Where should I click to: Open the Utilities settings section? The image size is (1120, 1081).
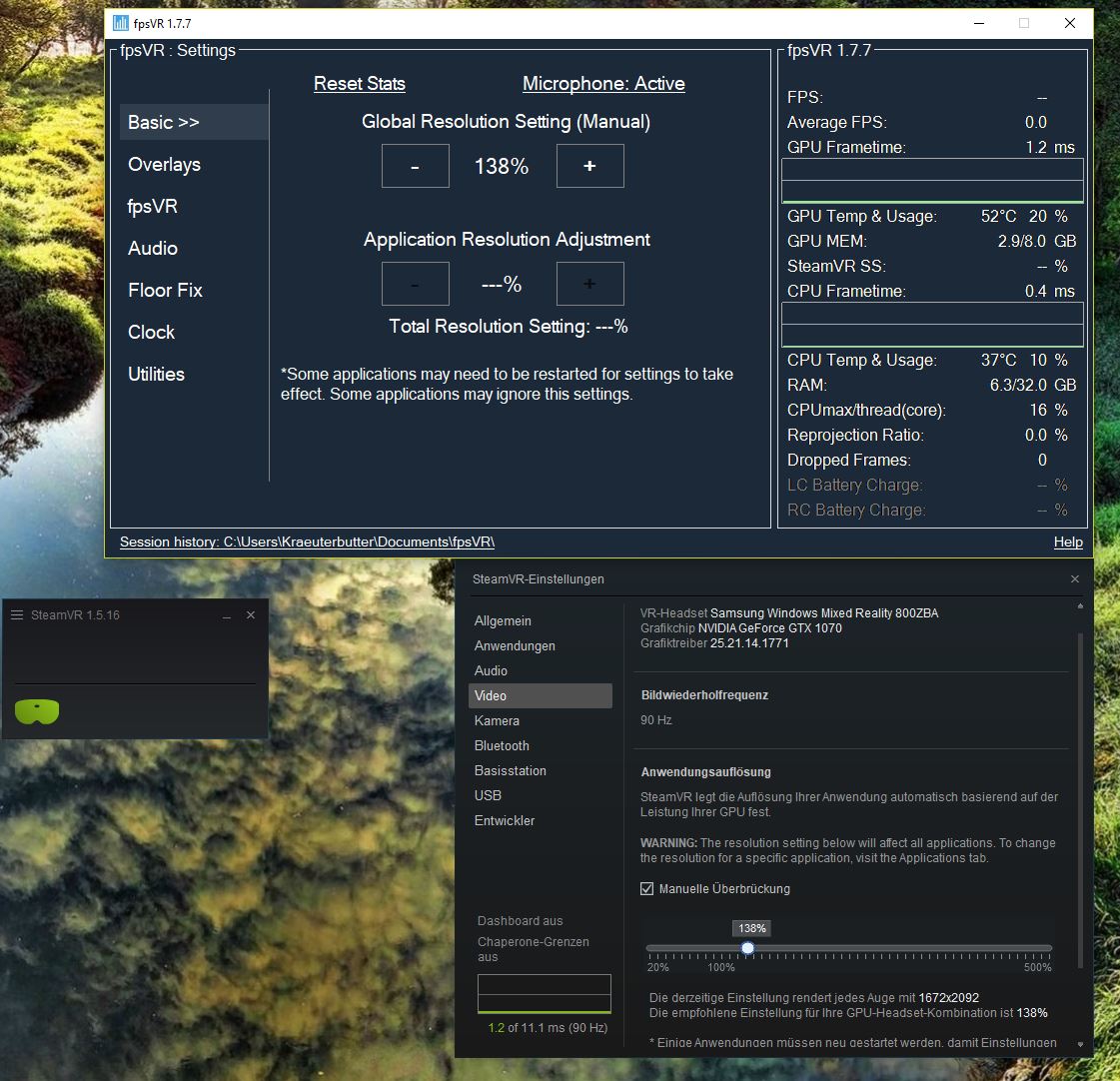click(x=156, y=375)
